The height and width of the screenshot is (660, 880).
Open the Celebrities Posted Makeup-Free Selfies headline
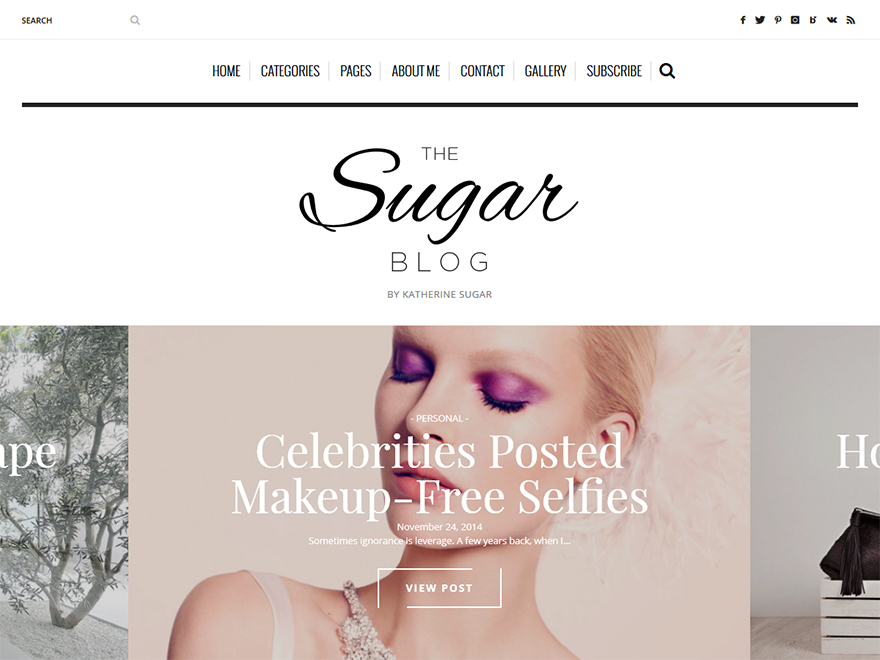tap(439, 474)
